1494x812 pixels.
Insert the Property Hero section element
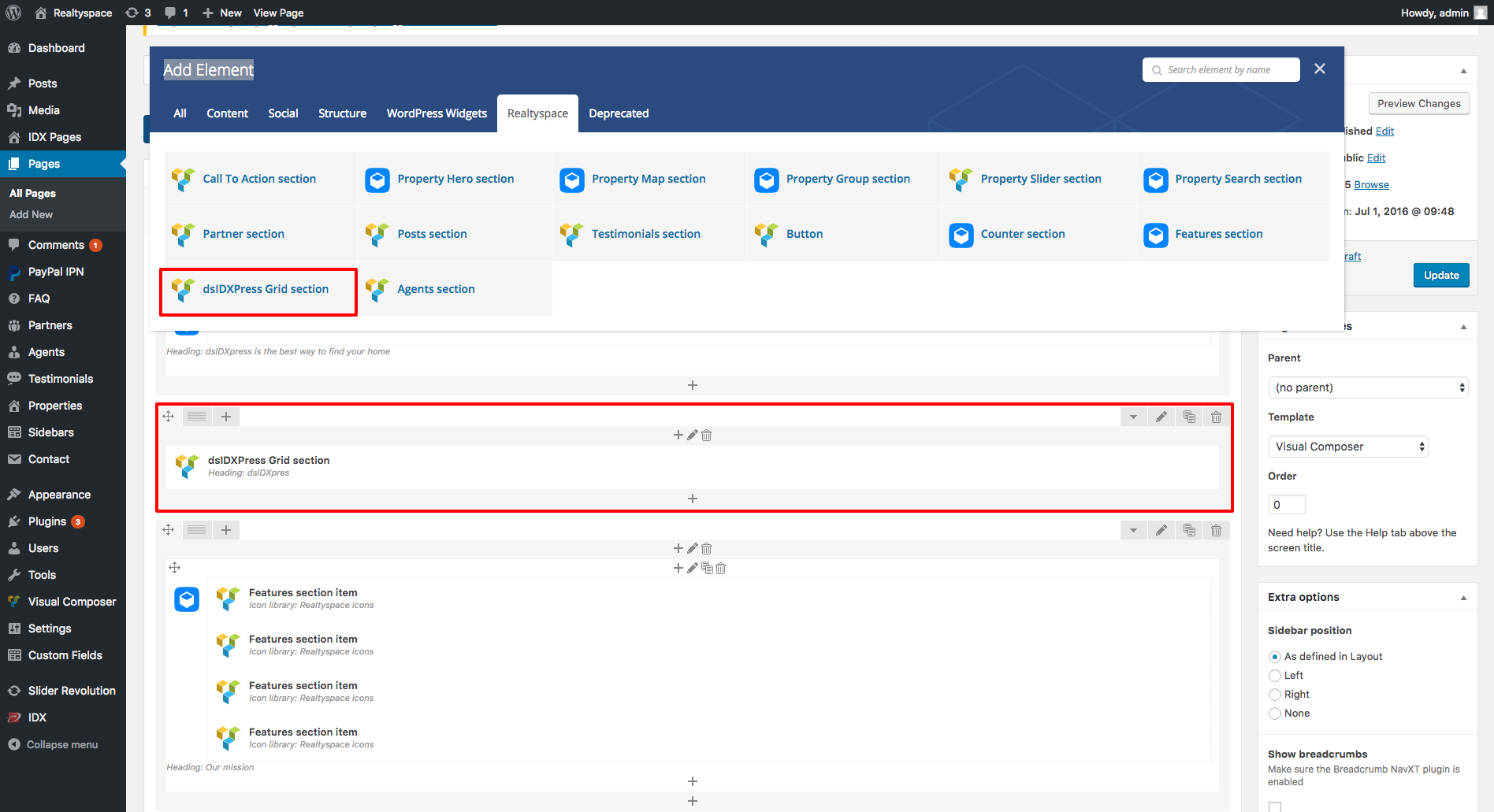click(x=455, y=179)
